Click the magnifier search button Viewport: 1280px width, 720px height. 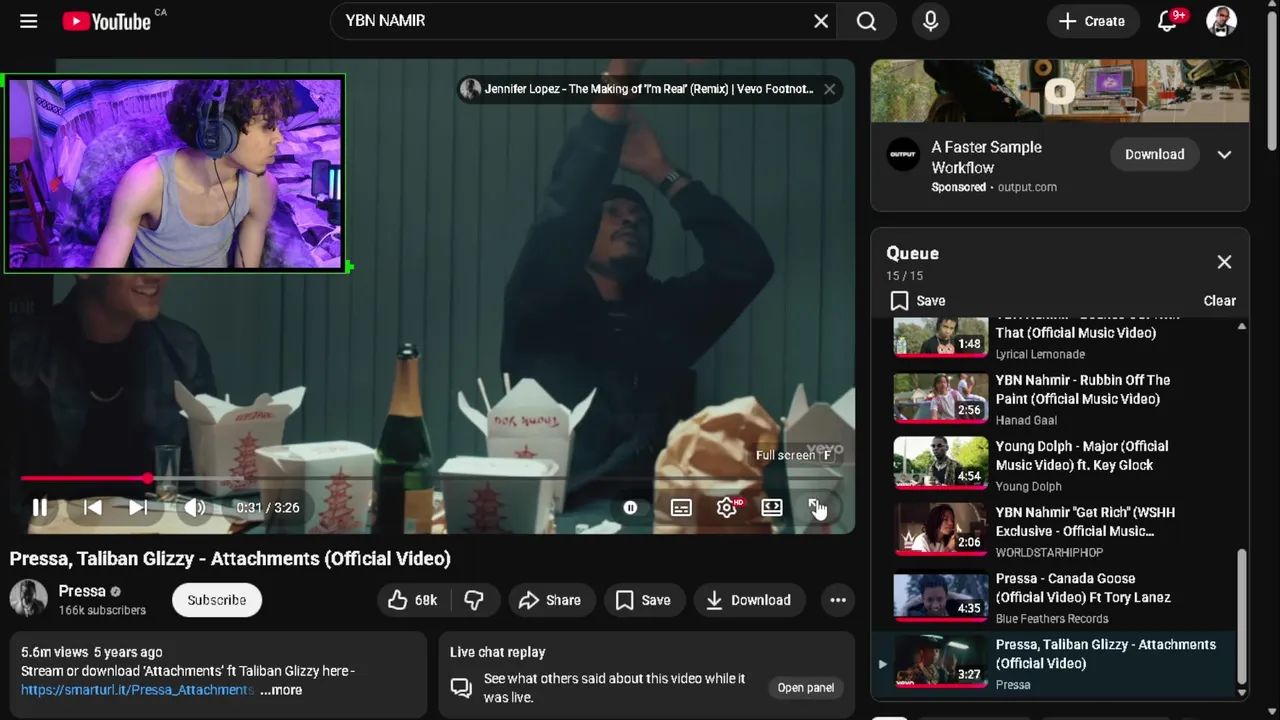pos(867,21)
